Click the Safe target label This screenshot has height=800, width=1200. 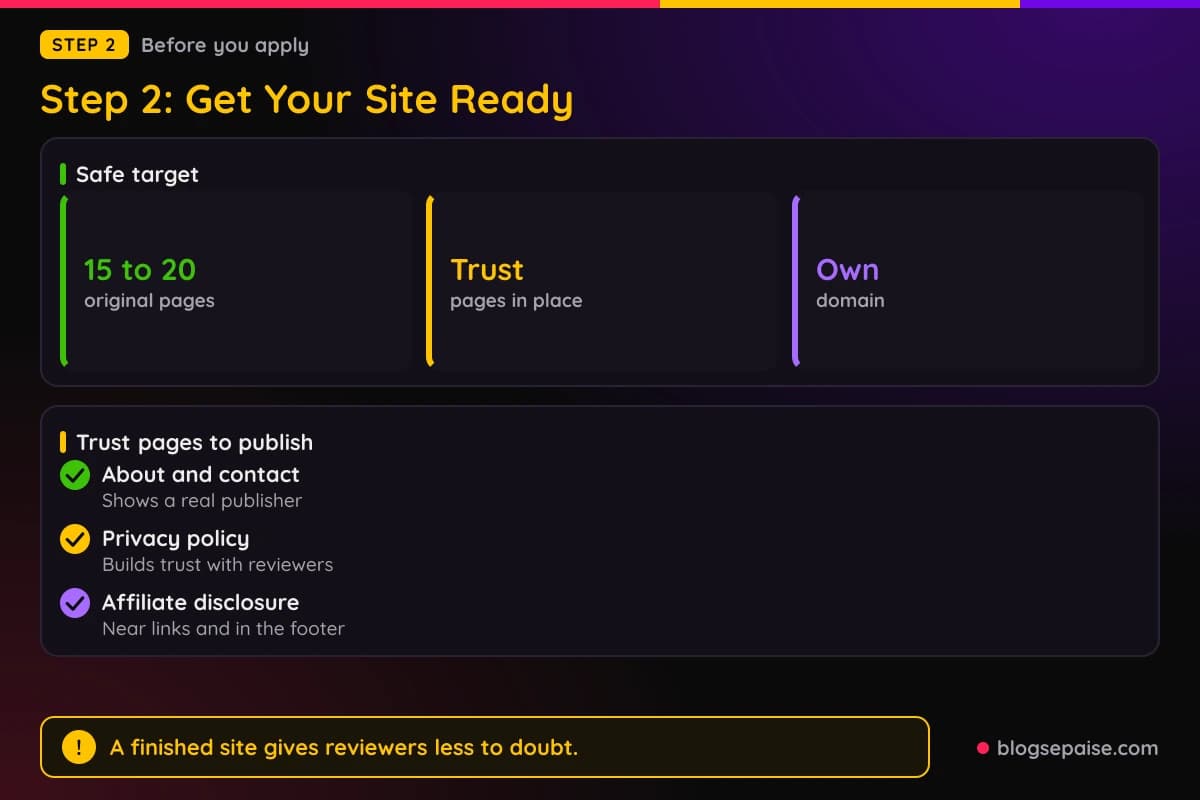click(137, 174)
